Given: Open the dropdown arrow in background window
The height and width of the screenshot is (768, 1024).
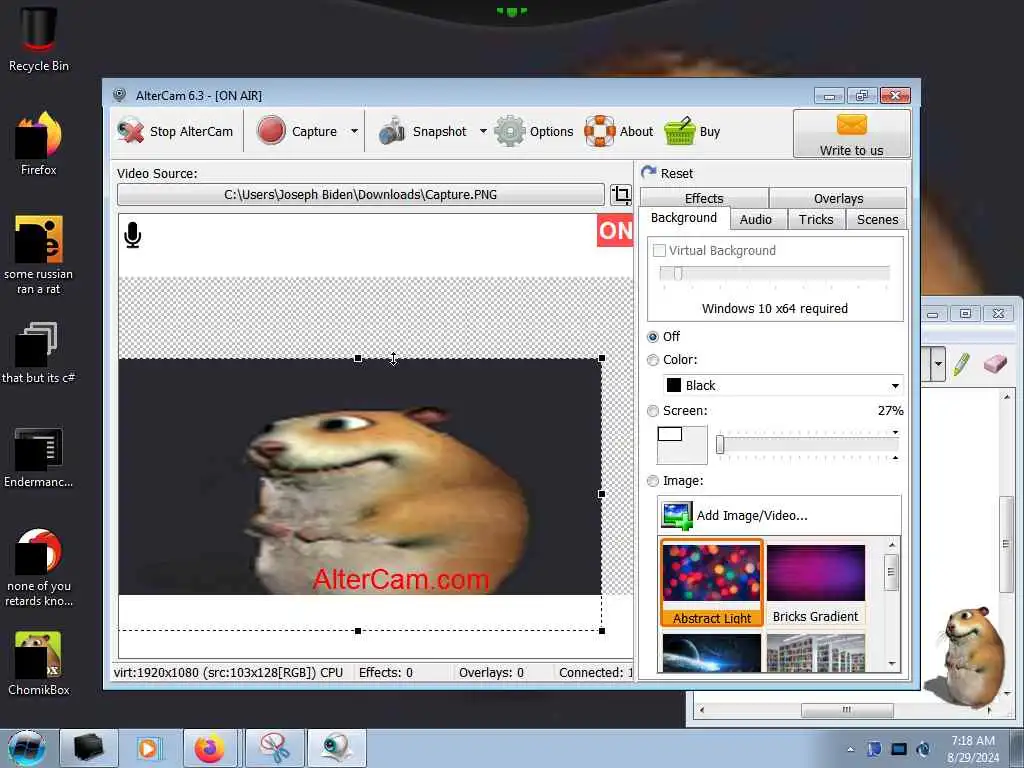Looking at the screenshot, I should coord(938,364).
